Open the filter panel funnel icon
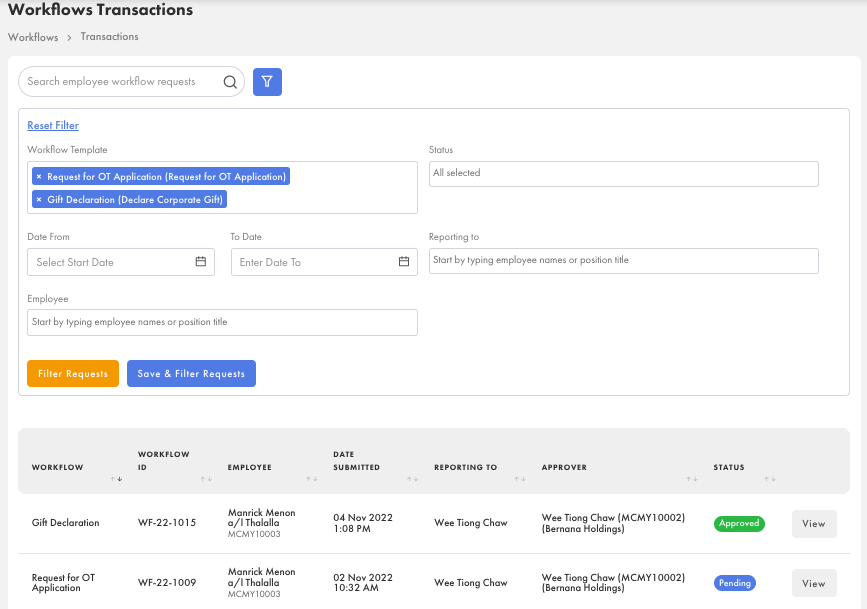Viewport: 867px width, 609px height. [266, 82]
